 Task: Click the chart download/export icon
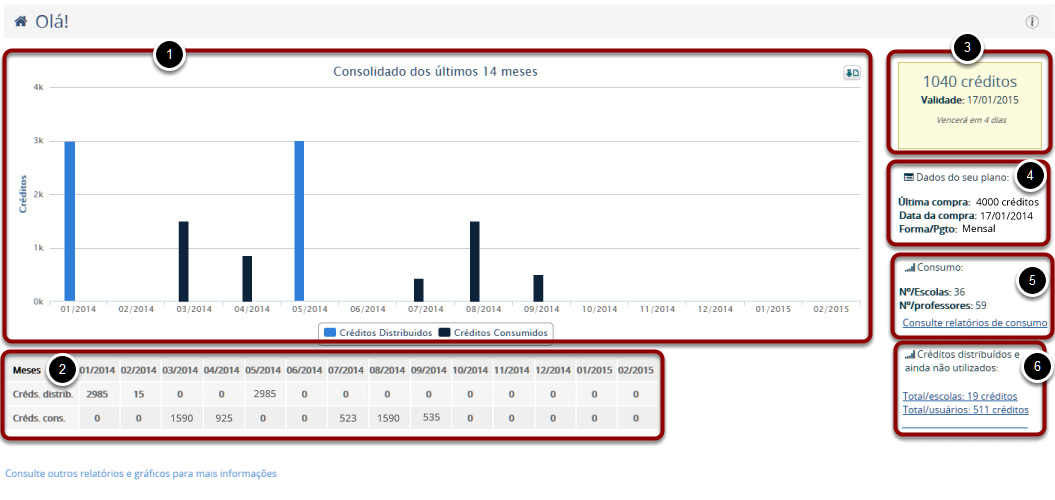coord(851,73)
